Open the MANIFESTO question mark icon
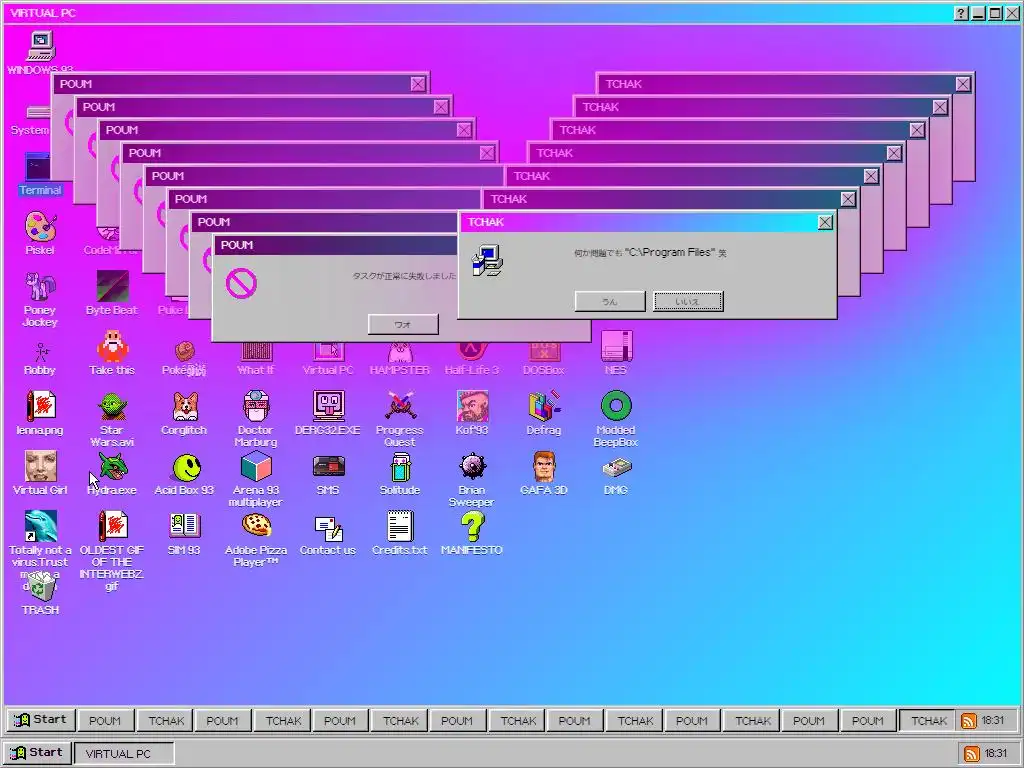Image resolution: width=1024 pixels, height=768 pixels. (472, 526)
